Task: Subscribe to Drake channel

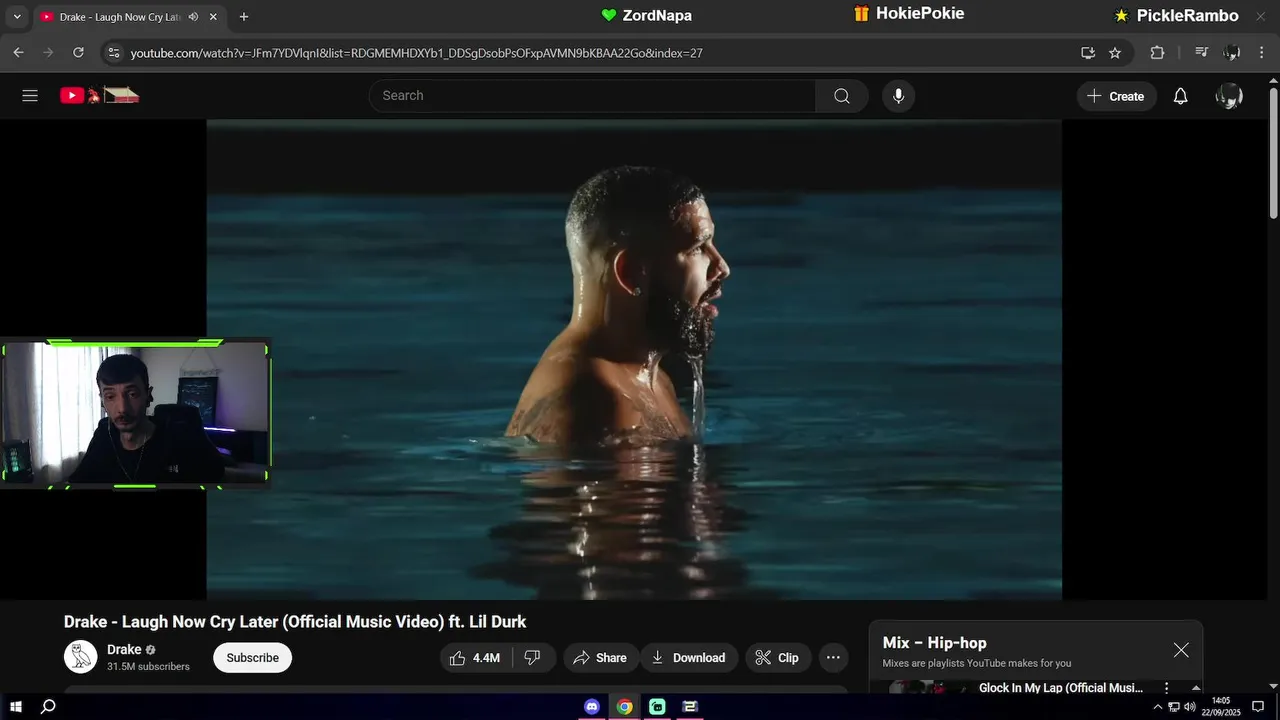Action: click(252, 658)
